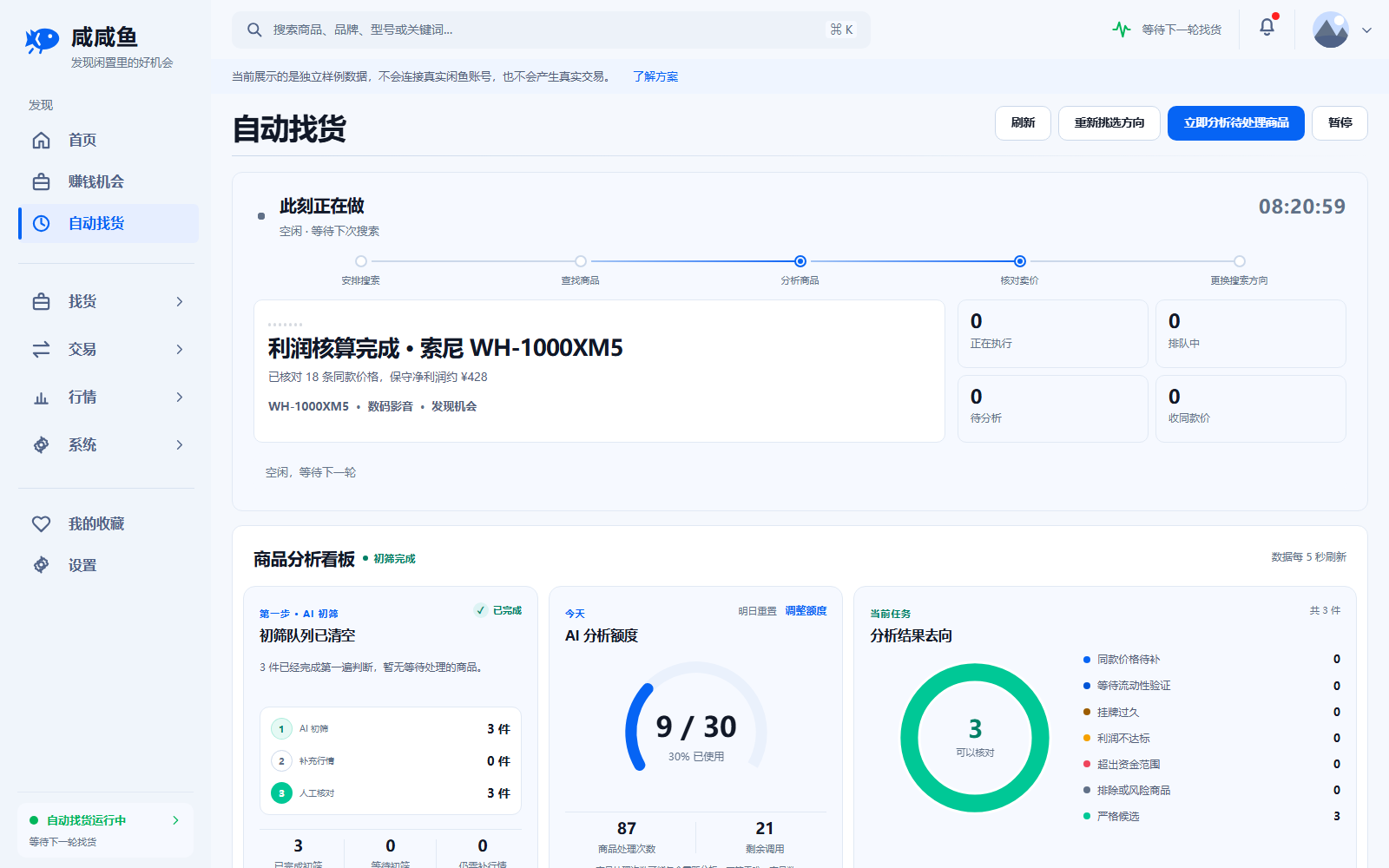
Task: Select the 更换搜索方向 progress step
Action: (1240, 261)
